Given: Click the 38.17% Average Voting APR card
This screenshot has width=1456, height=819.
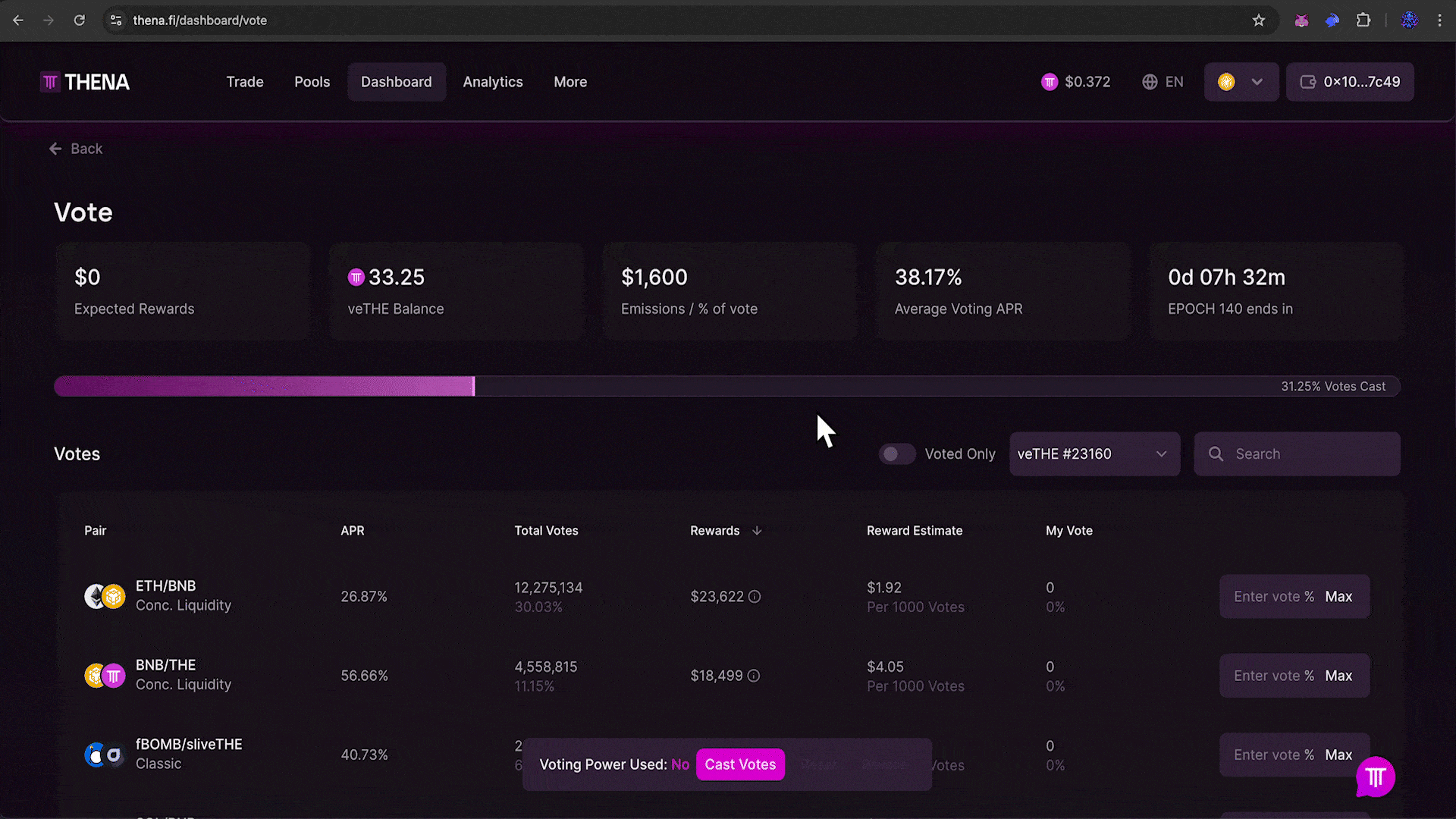Looking at the screenshot, I should pyautogui.click(x=1003, y=292).
